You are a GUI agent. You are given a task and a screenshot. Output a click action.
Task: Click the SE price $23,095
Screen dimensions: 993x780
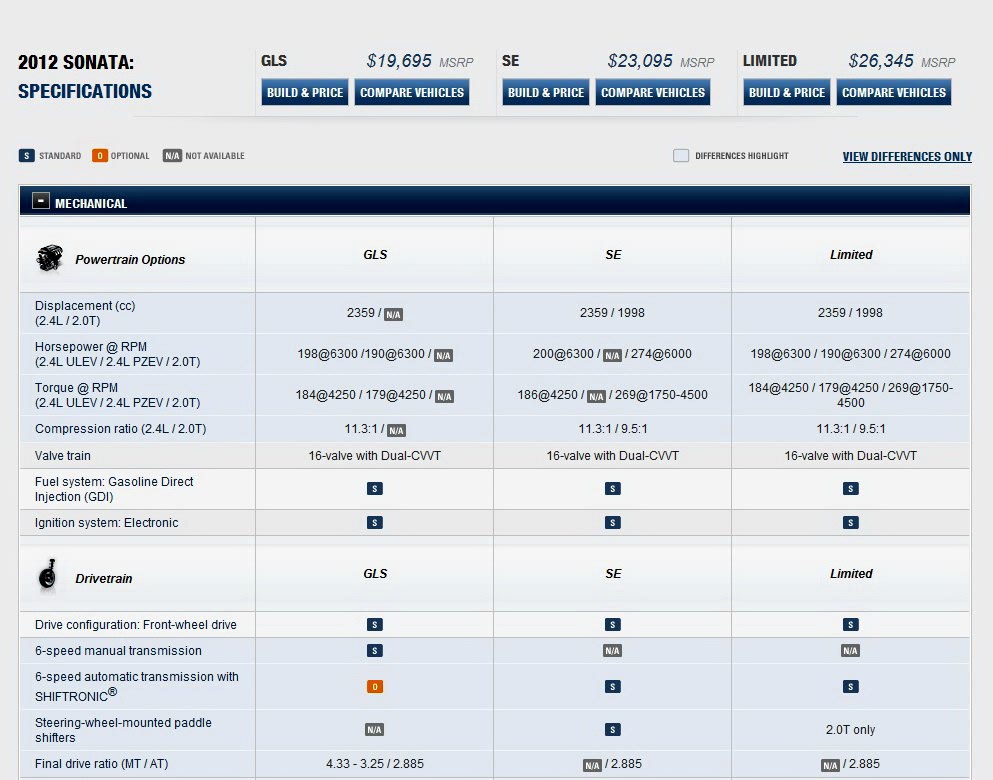(x=640, y=61)
